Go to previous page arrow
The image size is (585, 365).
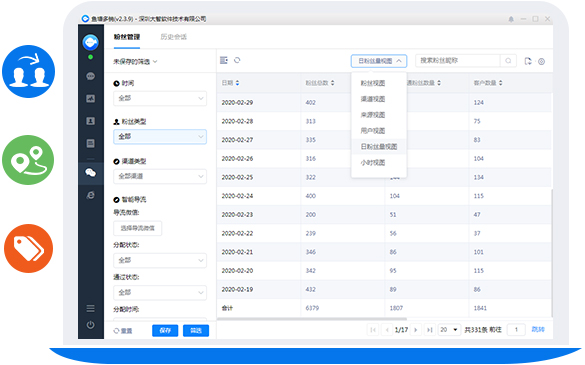[387, 330]
